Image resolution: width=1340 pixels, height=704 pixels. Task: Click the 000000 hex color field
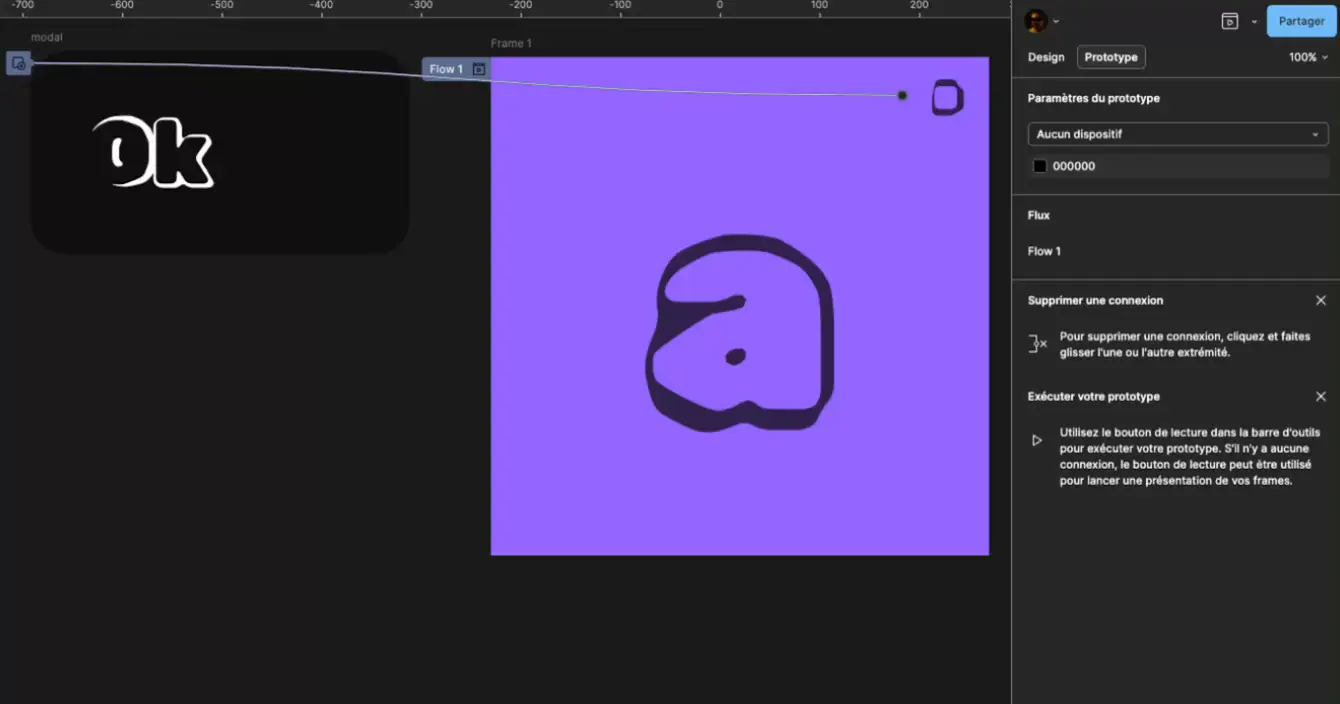(x=1074, y=166)
